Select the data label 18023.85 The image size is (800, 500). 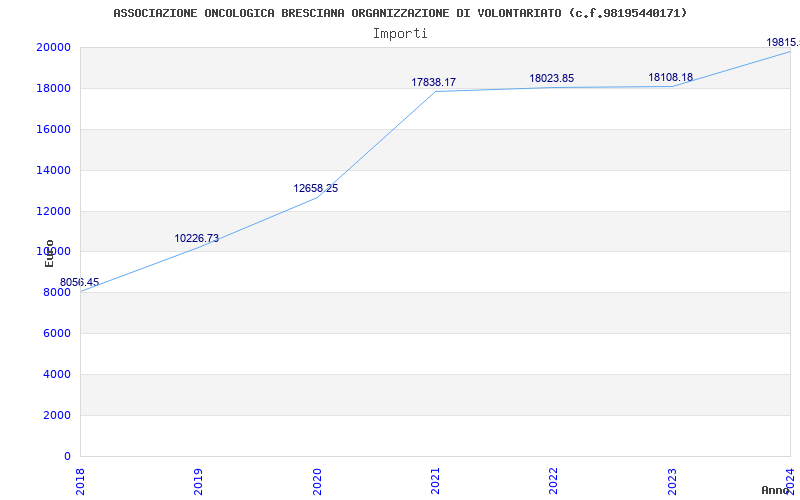[552, 79]
